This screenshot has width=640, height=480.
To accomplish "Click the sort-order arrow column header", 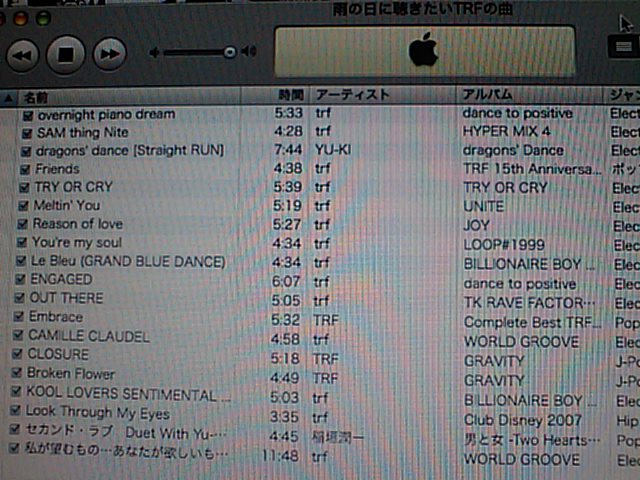I will click(x=8, y=98).
